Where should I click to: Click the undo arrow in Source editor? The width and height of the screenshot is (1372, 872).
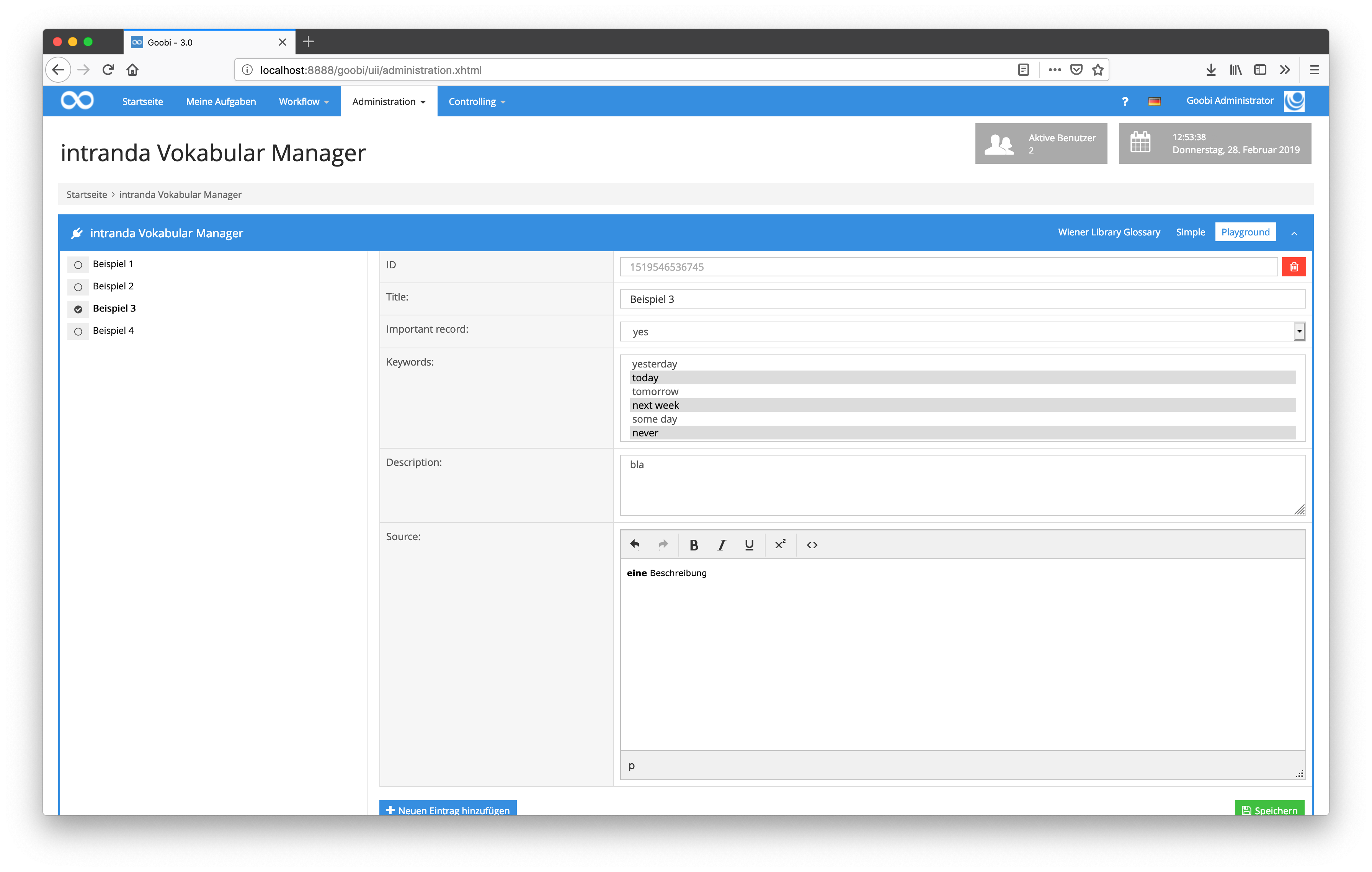pyautogui.click(x=635, y=545)
